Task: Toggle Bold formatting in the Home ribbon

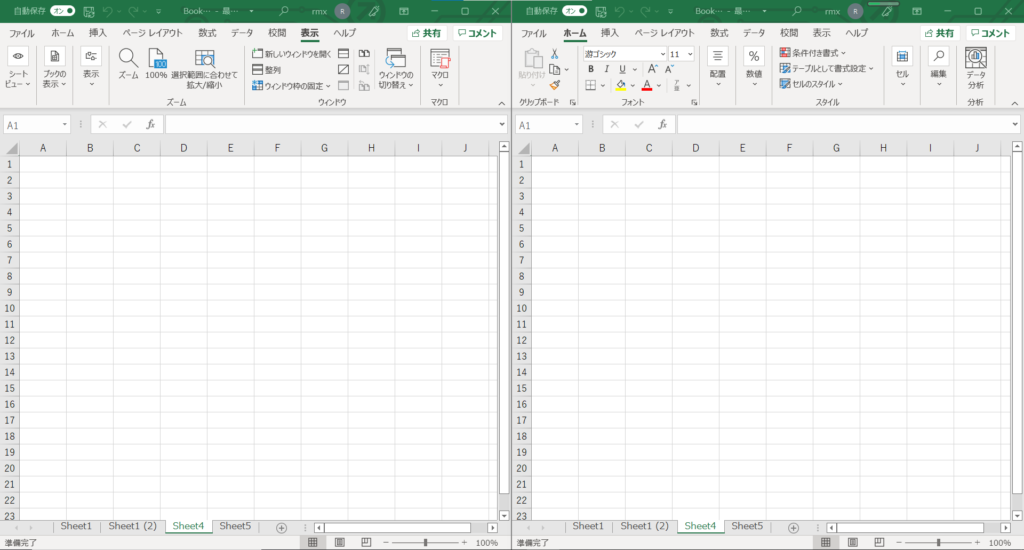Action: click(x=591, y=69)
